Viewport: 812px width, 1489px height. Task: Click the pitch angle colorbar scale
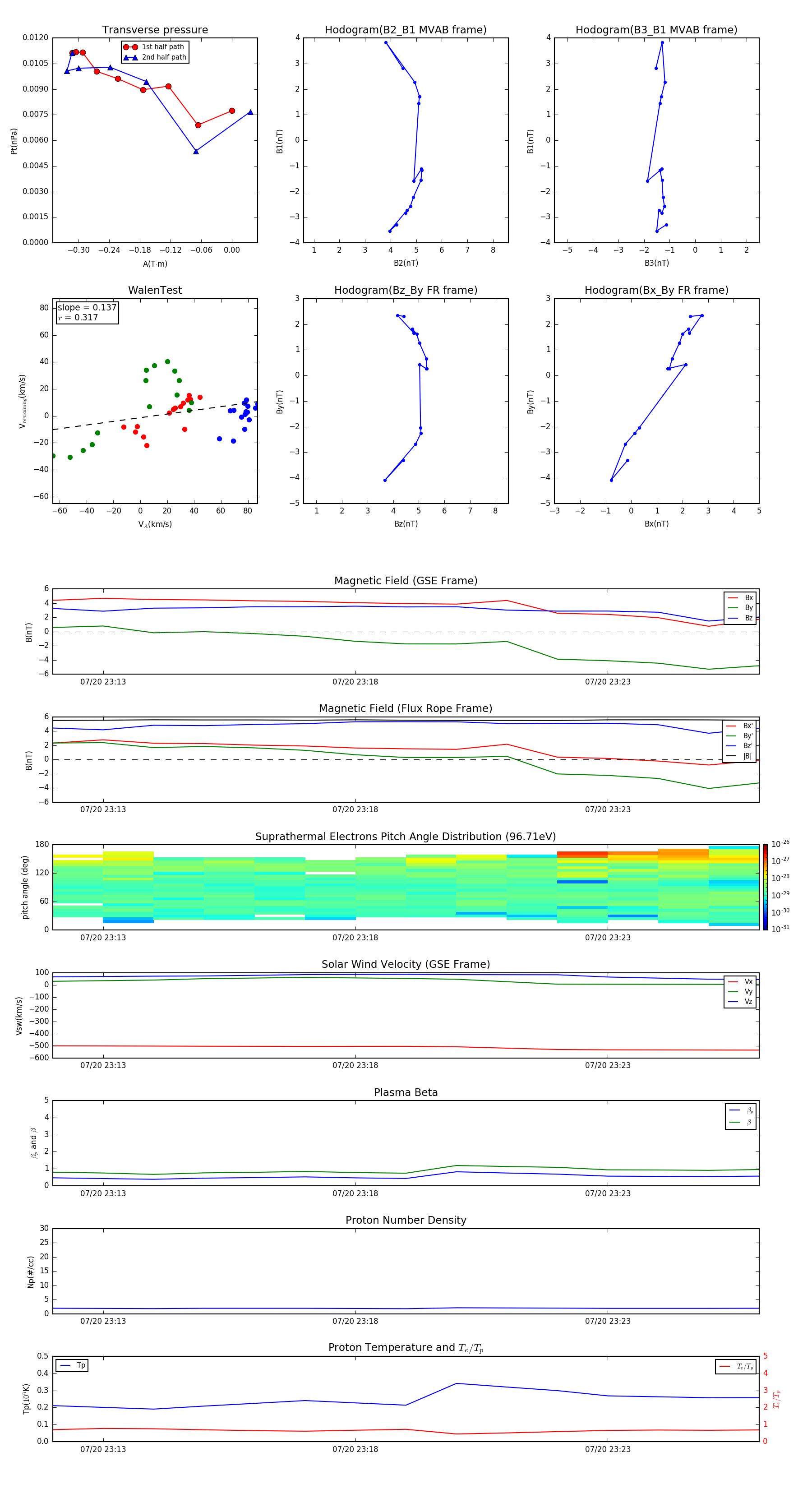(x=765, y=887)
